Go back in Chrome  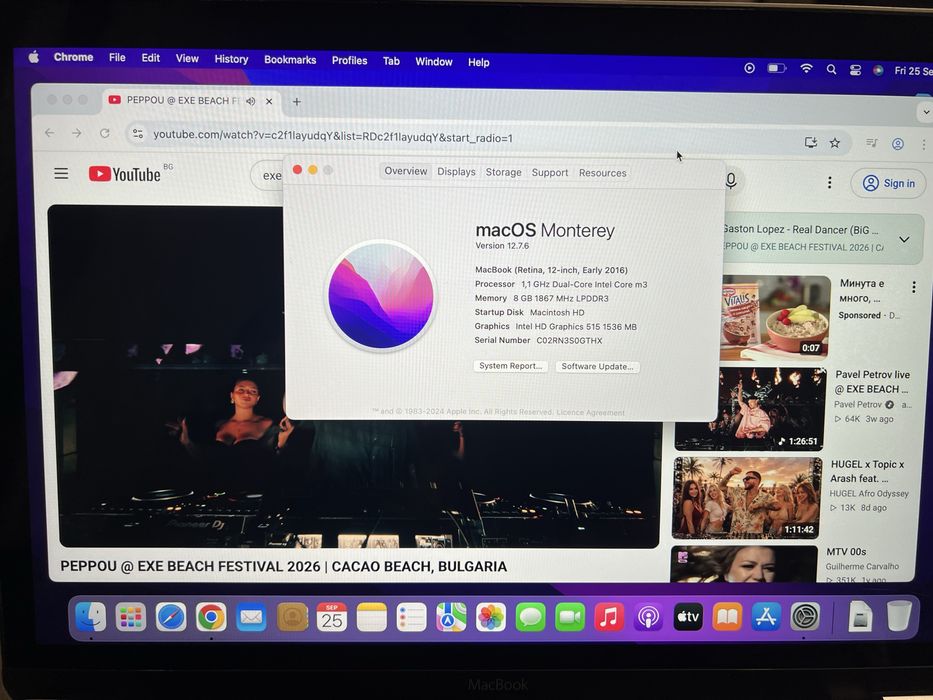[49, 133]
